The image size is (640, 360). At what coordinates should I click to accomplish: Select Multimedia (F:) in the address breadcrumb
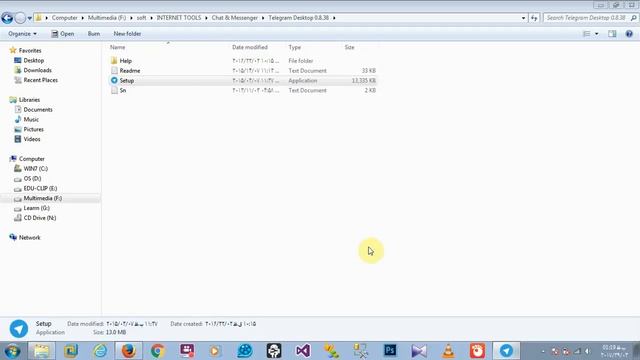[x=107, y=18]
